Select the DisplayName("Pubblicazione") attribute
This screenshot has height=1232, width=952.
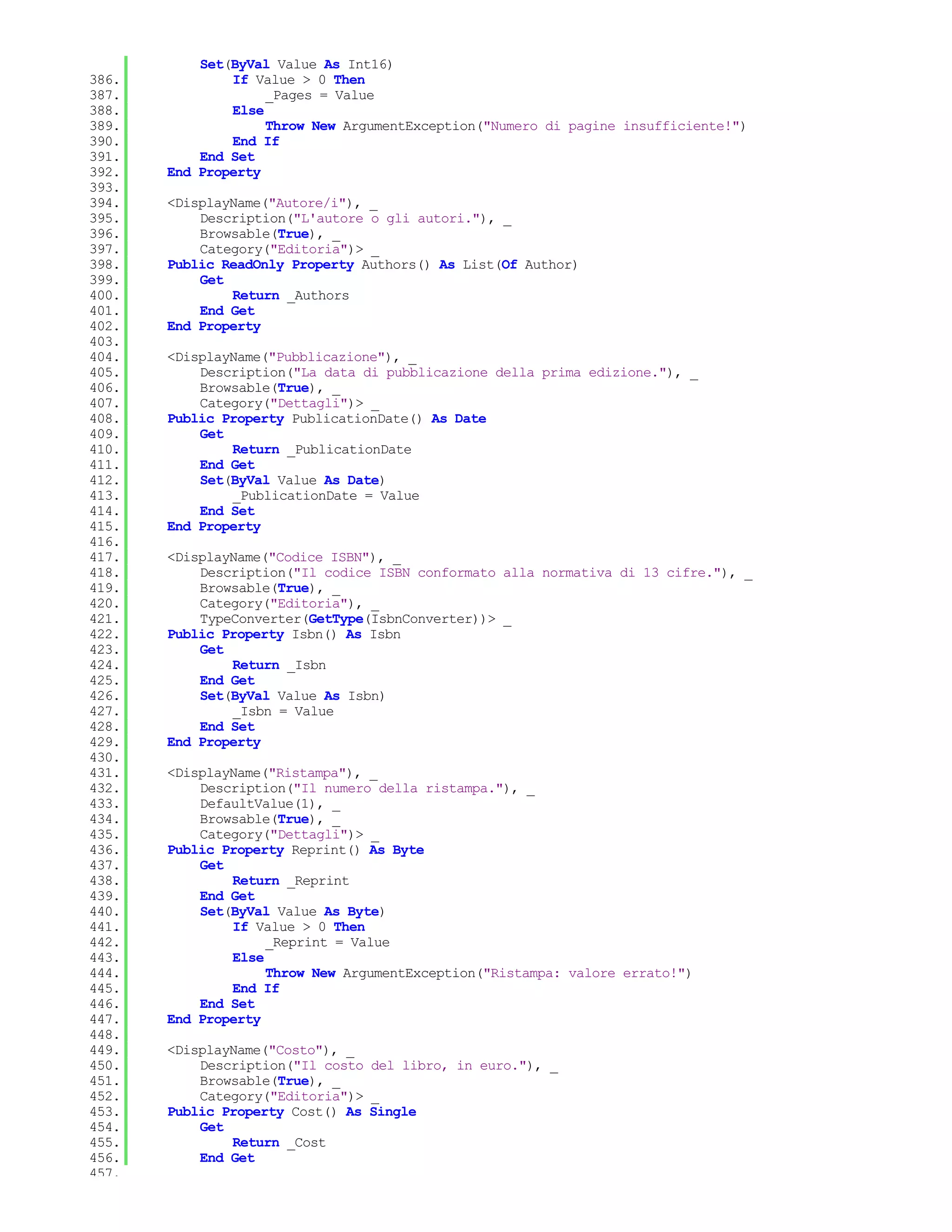[283, 357]
